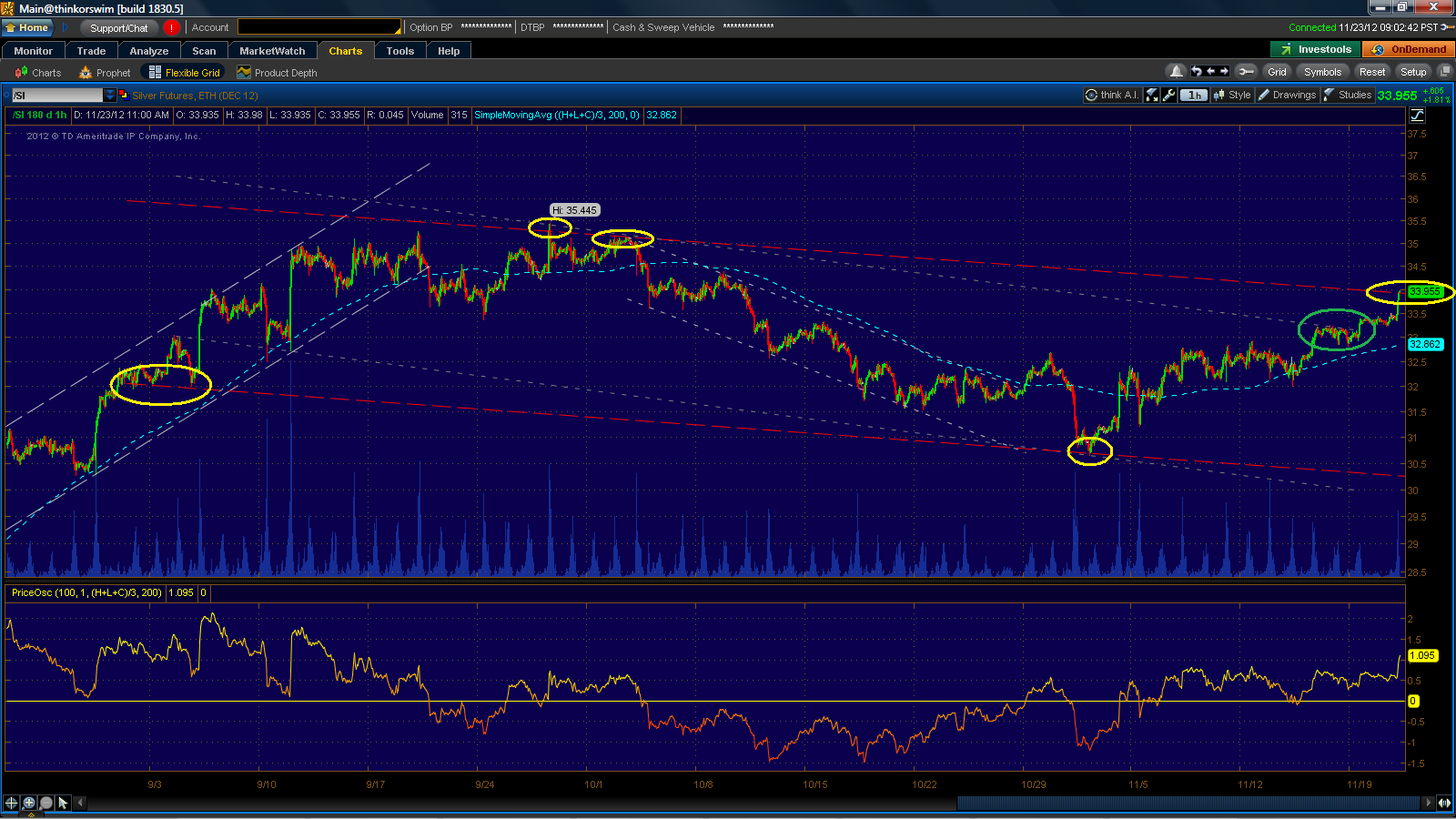The width and height of the screenshot is (1456, 819).
Task: Click the blue arrow next to Home
Action: click(x=66, y=27)
